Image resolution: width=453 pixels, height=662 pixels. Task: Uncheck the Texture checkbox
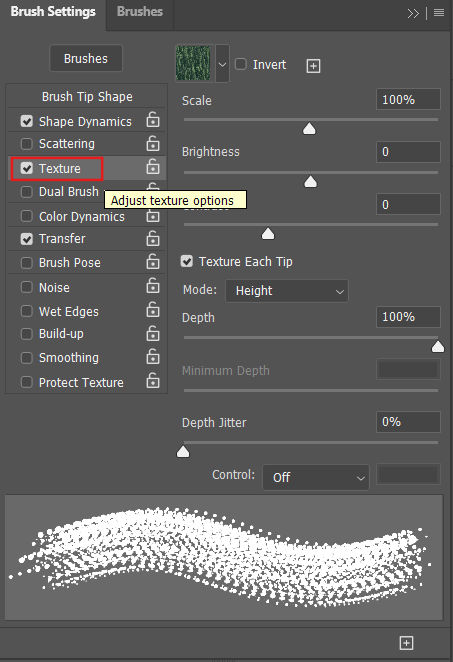point(27,168)
